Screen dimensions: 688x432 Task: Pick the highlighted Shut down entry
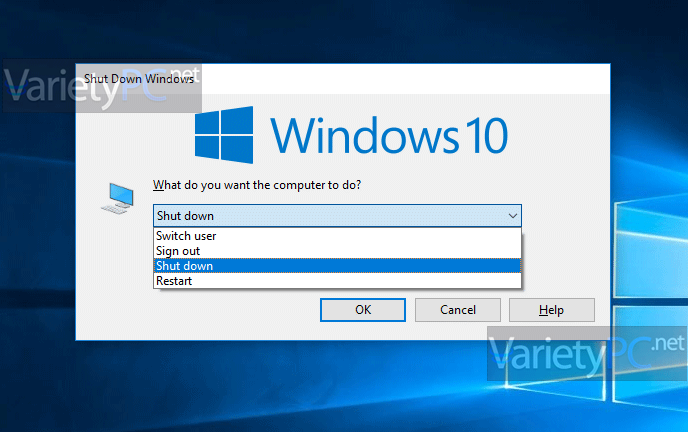click(337, 266)
